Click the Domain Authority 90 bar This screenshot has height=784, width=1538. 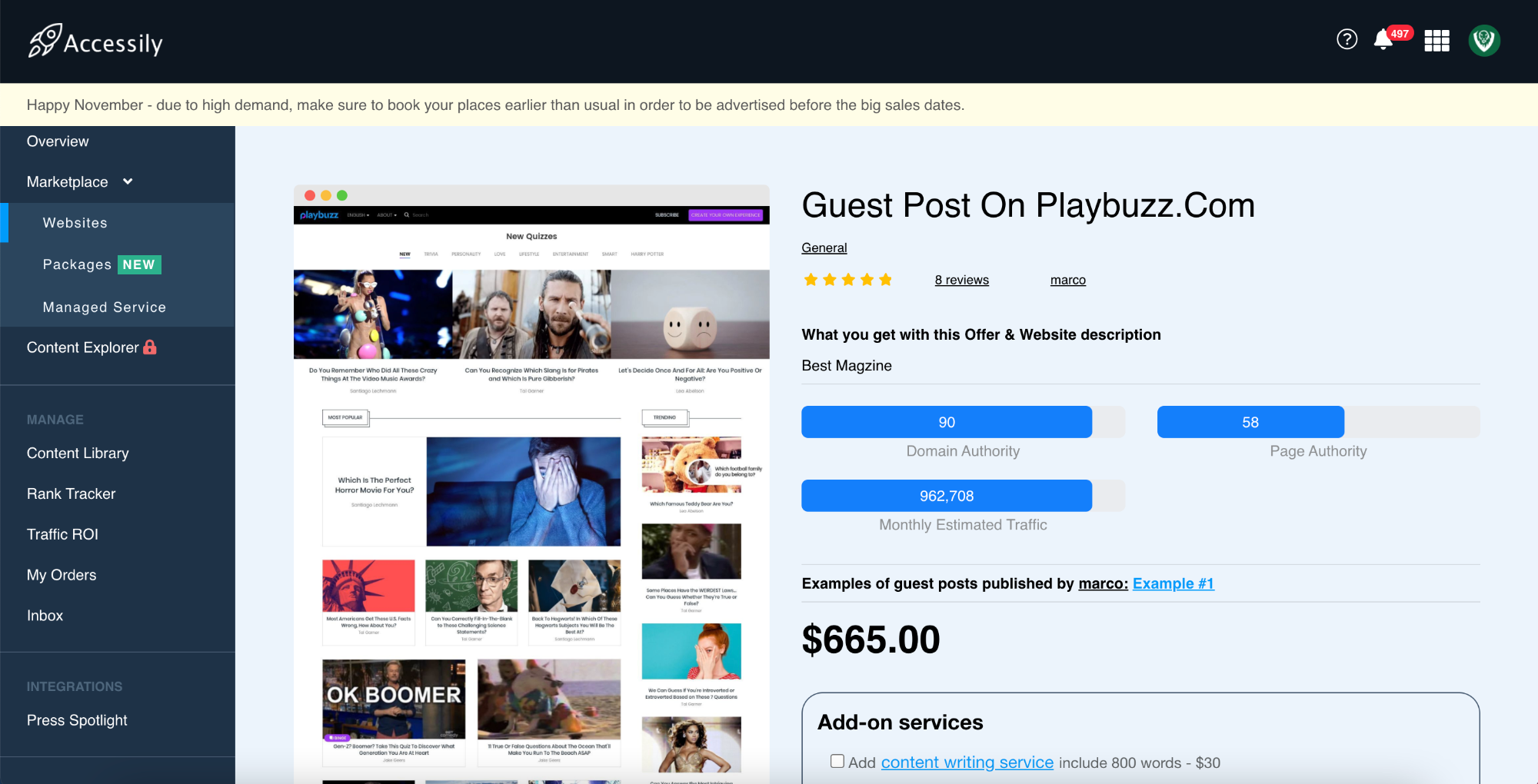click(963, 422)
